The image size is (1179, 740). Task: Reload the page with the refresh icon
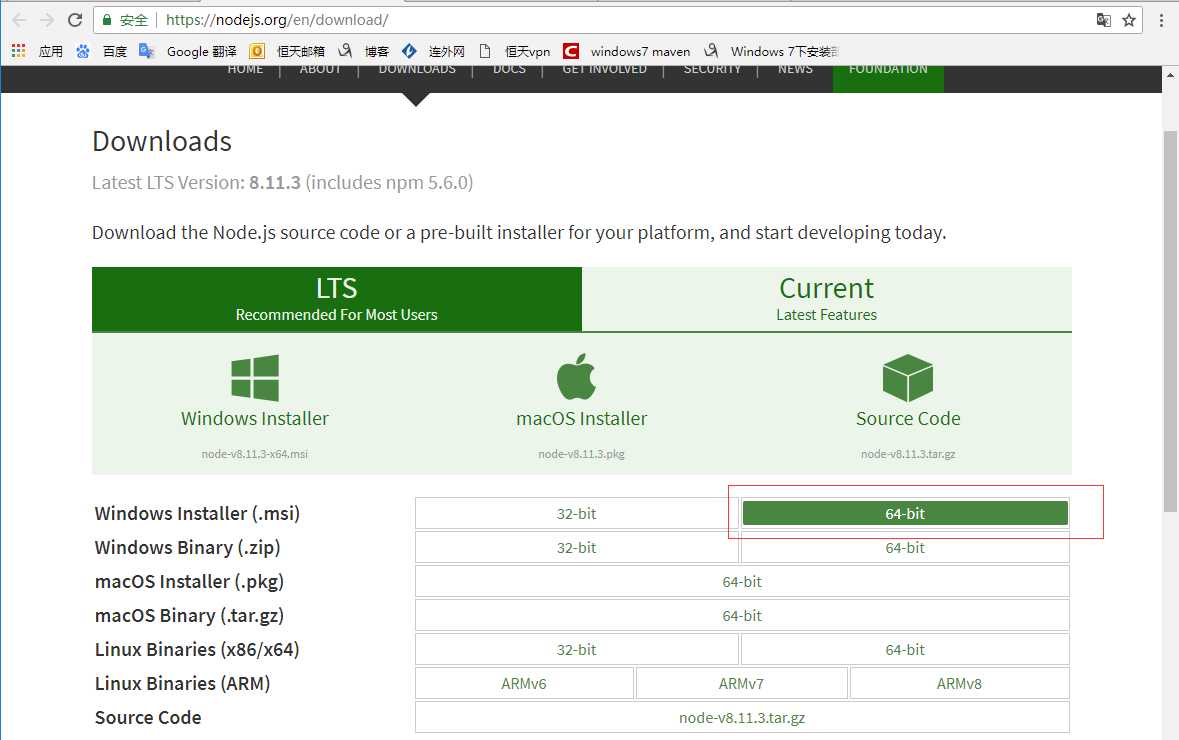point(74,20)
